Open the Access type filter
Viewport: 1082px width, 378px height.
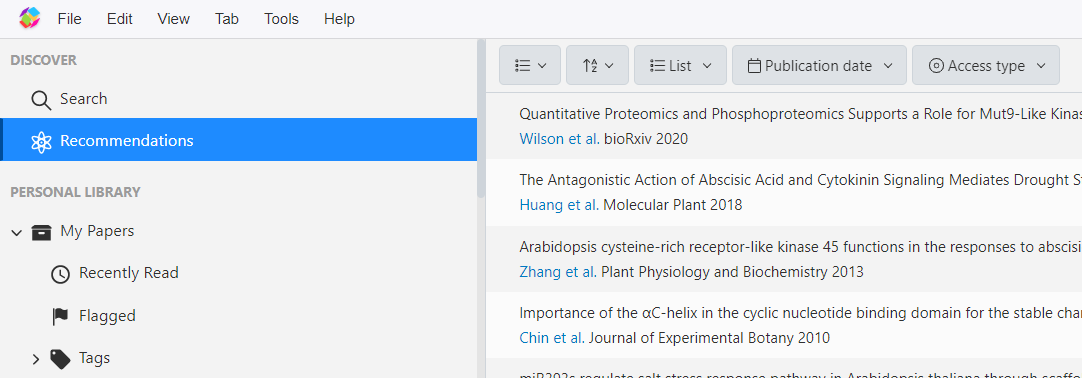[x=986, y=66]
